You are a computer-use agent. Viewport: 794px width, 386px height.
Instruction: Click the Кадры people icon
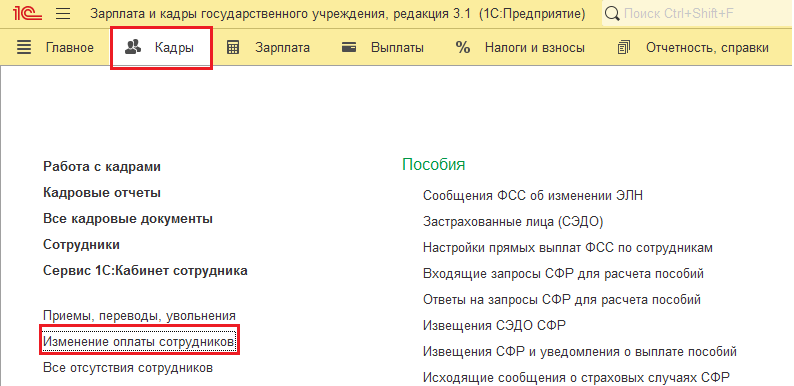pyautogui.click(x=133, y=47)
